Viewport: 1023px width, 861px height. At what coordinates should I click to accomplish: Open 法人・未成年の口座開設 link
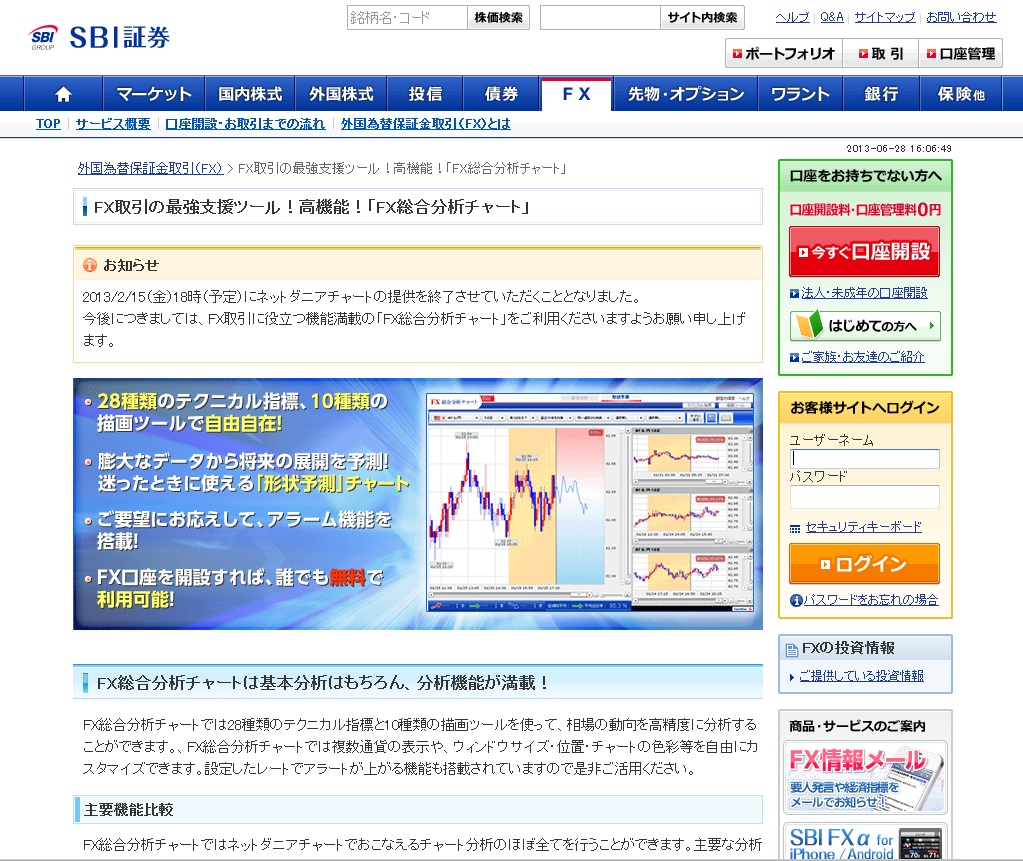(864, 294)
